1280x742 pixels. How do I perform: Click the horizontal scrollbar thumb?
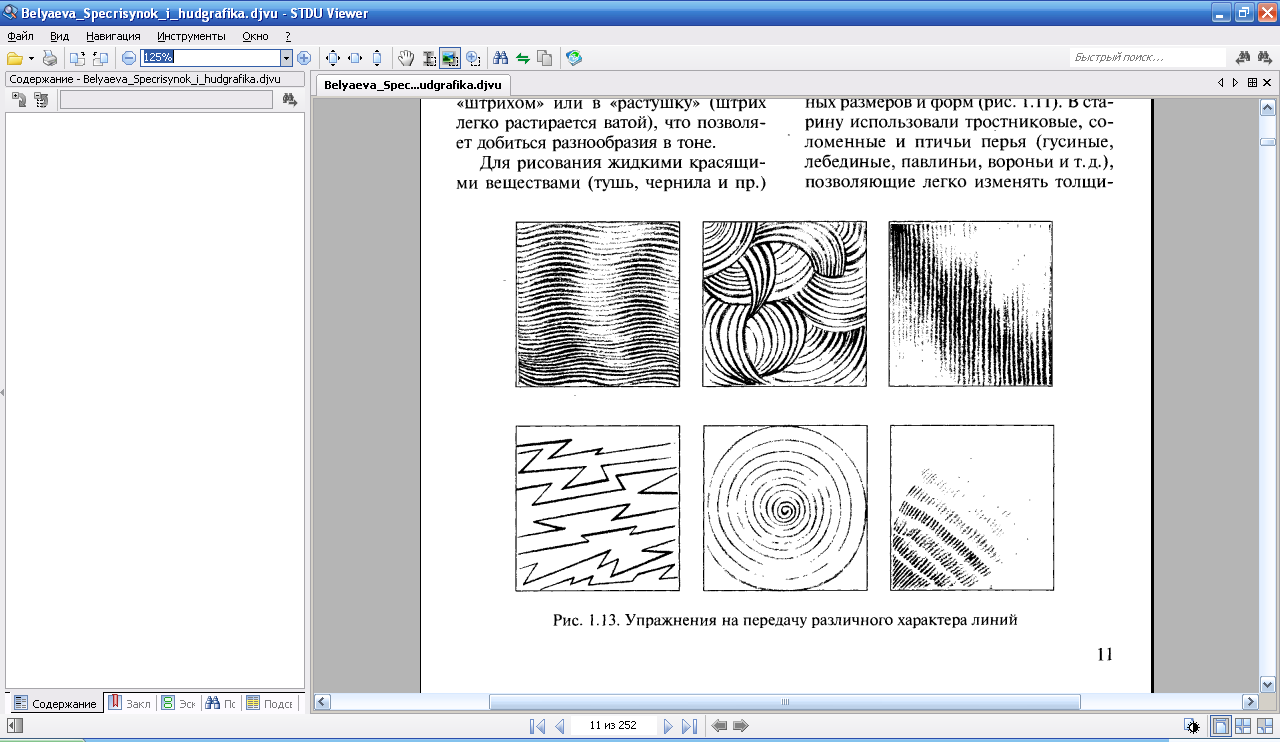point(785,702)
